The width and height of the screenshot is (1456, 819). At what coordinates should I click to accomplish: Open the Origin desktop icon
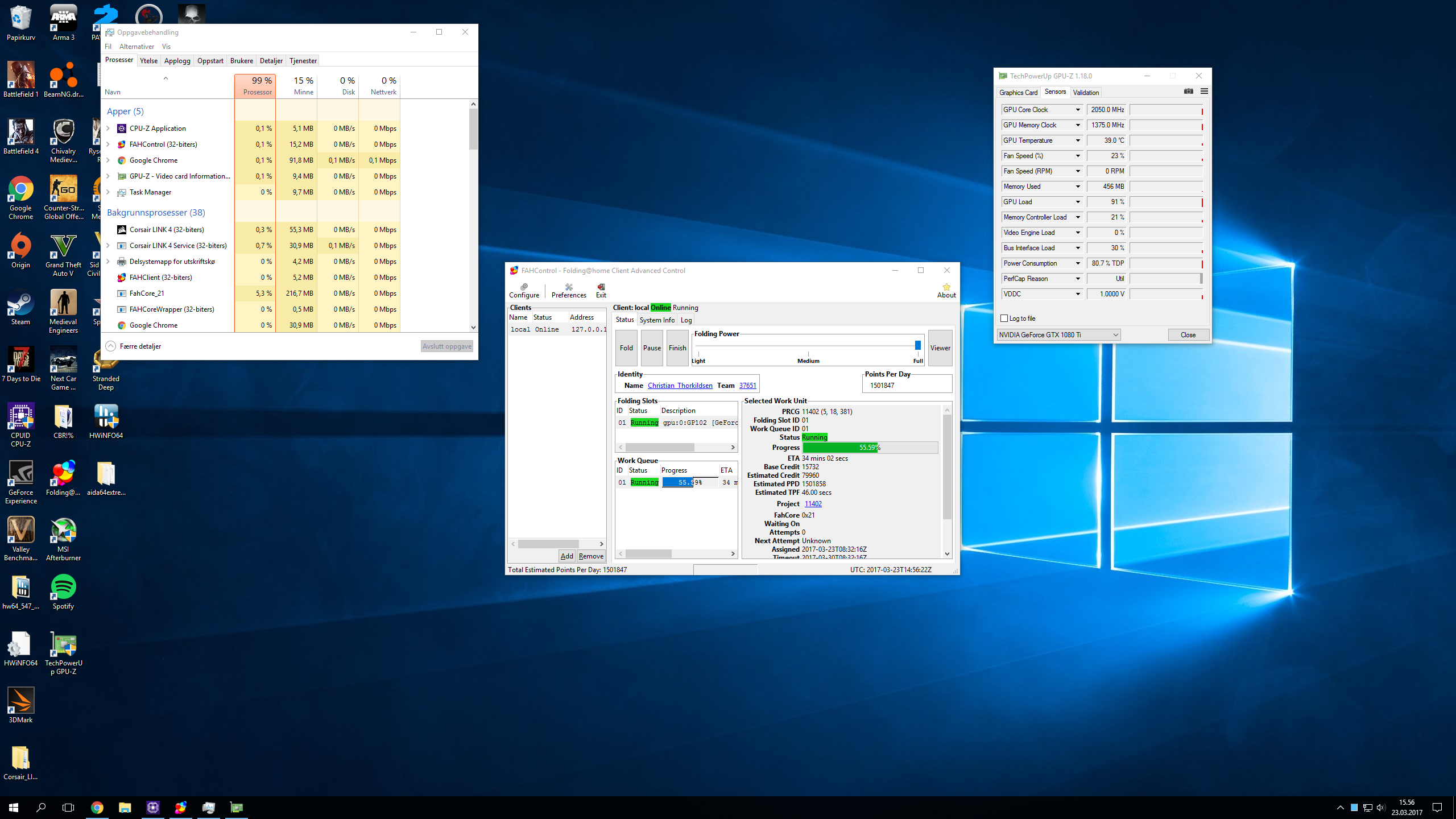(21, 250)
